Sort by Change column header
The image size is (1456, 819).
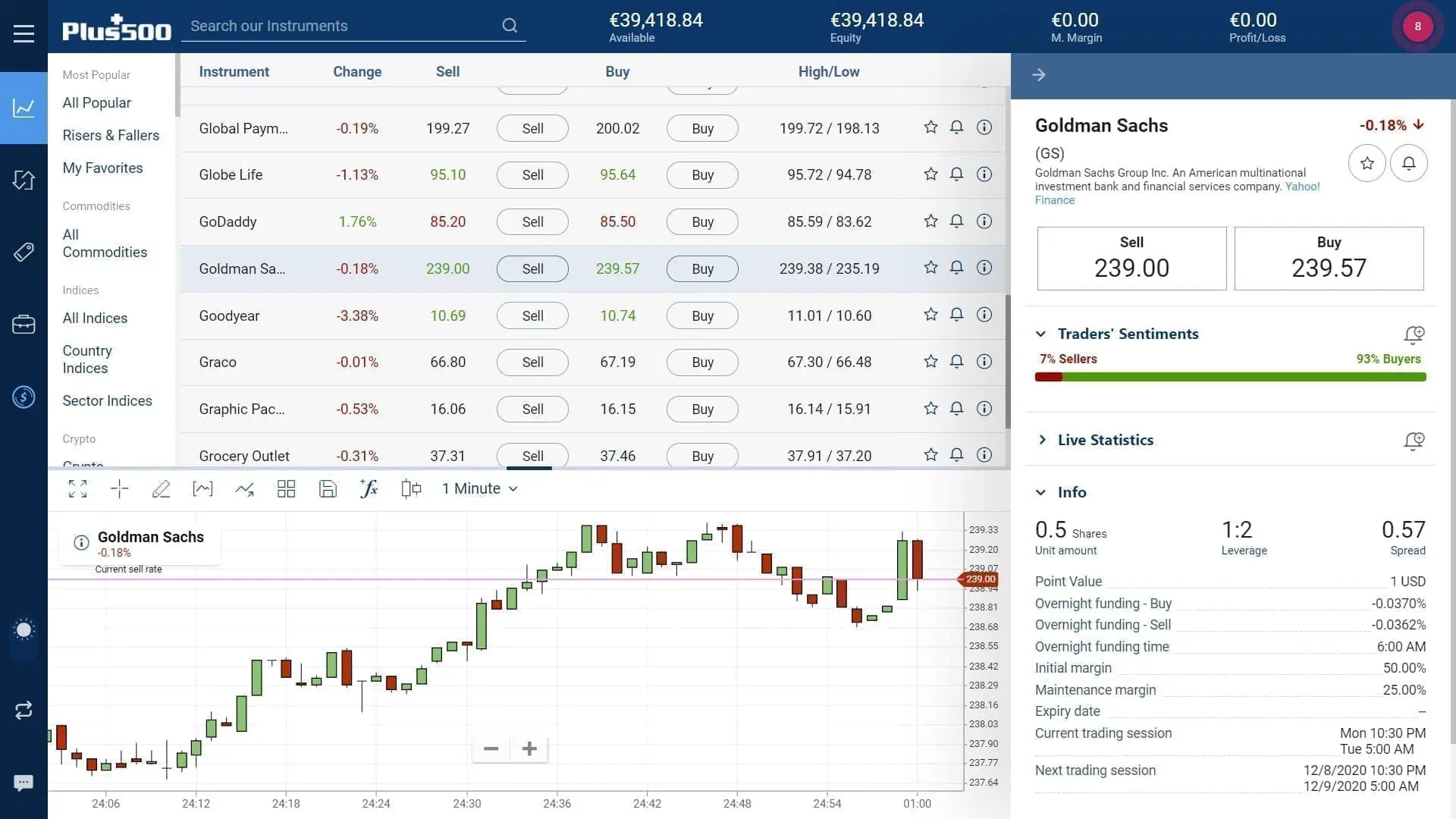357,72
